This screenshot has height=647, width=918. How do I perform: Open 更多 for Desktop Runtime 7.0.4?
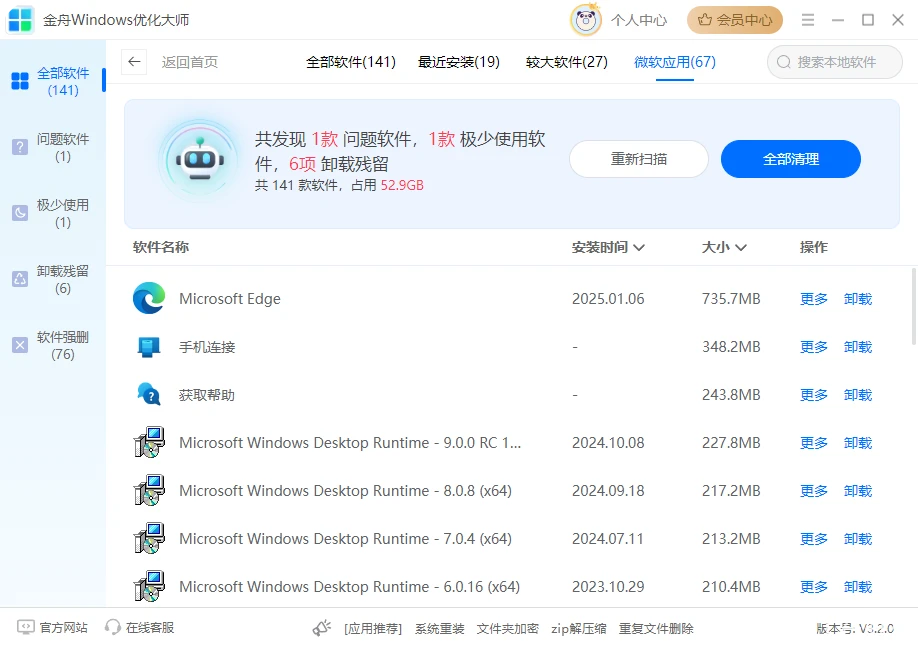point(814,539)
